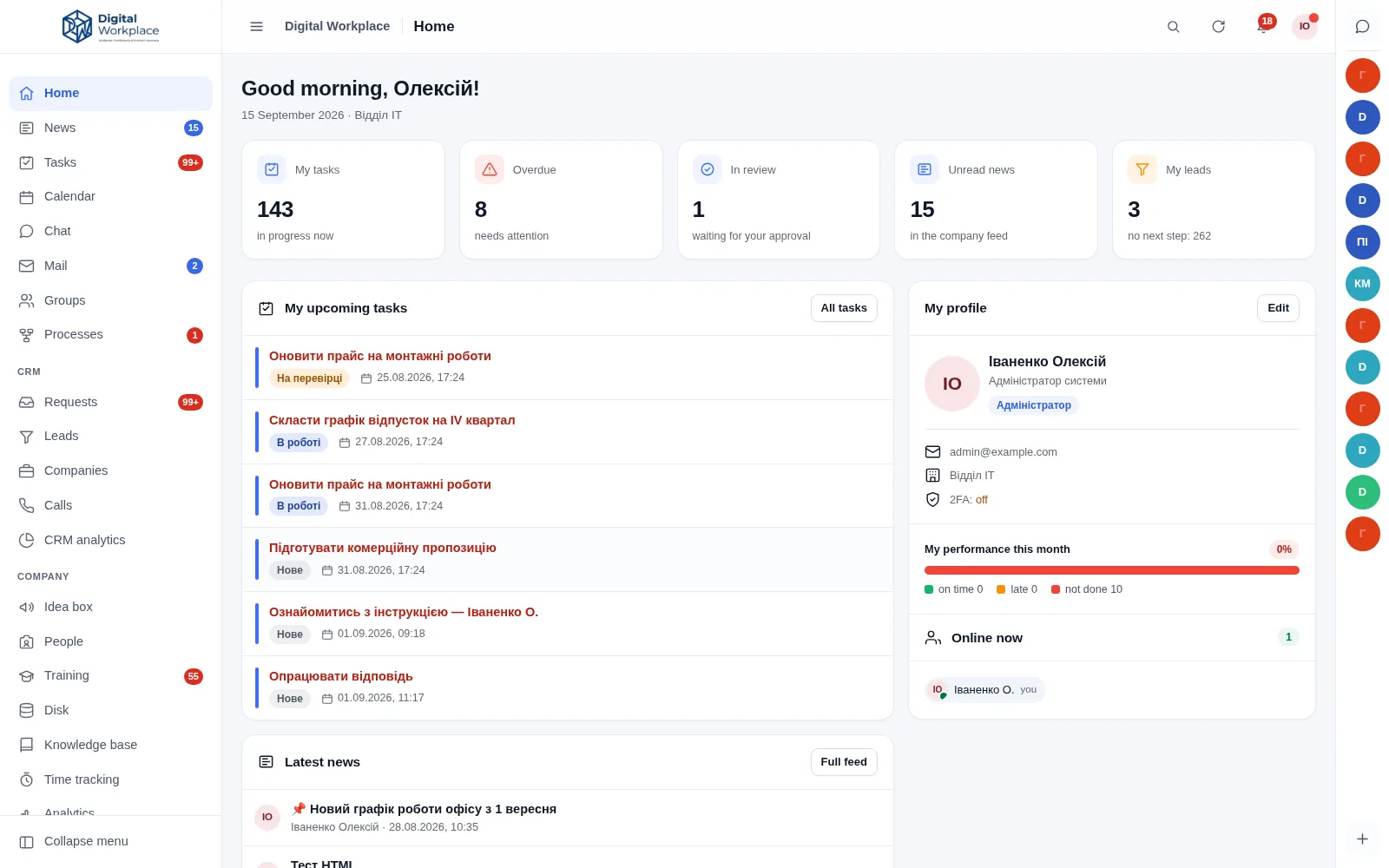Screen dimensions: 1389x868
Task: Open notifications bell with 18 badge
Action: (1263, 26)
